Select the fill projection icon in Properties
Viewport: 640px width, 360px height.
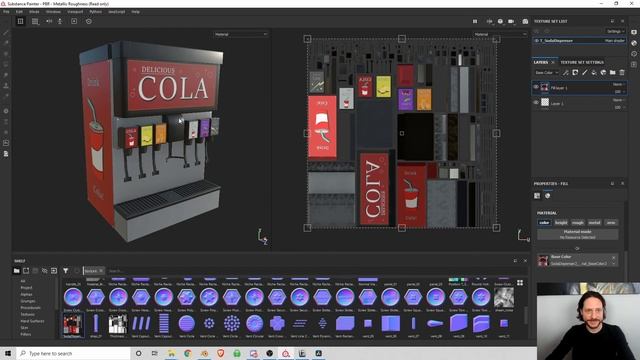click(x=537, y=196)
